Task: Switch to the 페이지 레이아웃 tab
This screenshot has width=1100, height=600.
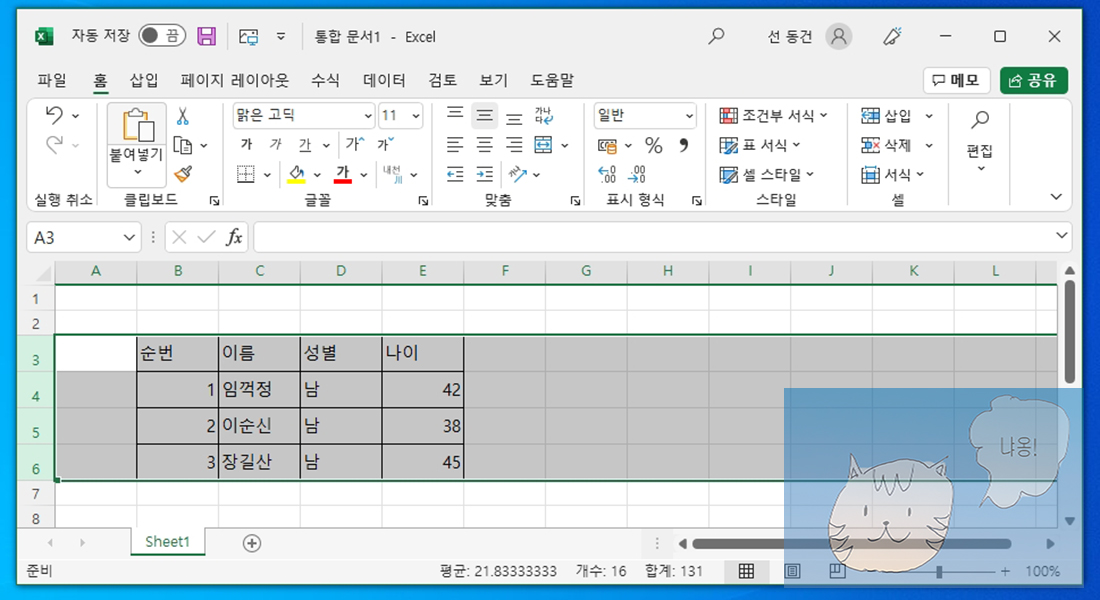Action: tap(234, 80)
